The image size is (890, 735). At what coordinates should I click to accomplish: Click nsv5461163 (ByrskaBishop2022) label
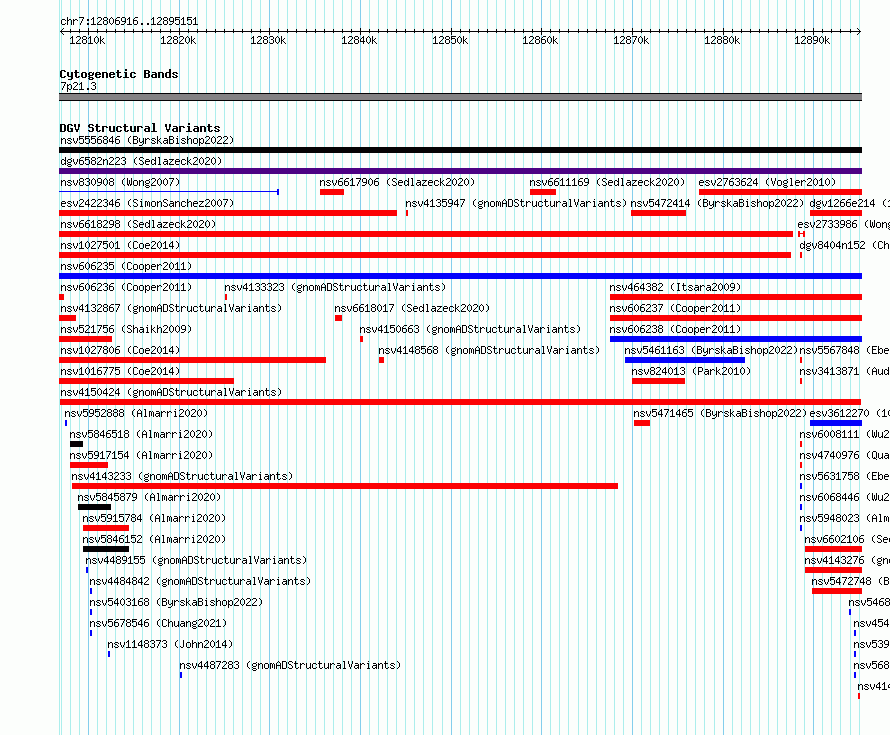pyautogui.click(x=711, y=350)
